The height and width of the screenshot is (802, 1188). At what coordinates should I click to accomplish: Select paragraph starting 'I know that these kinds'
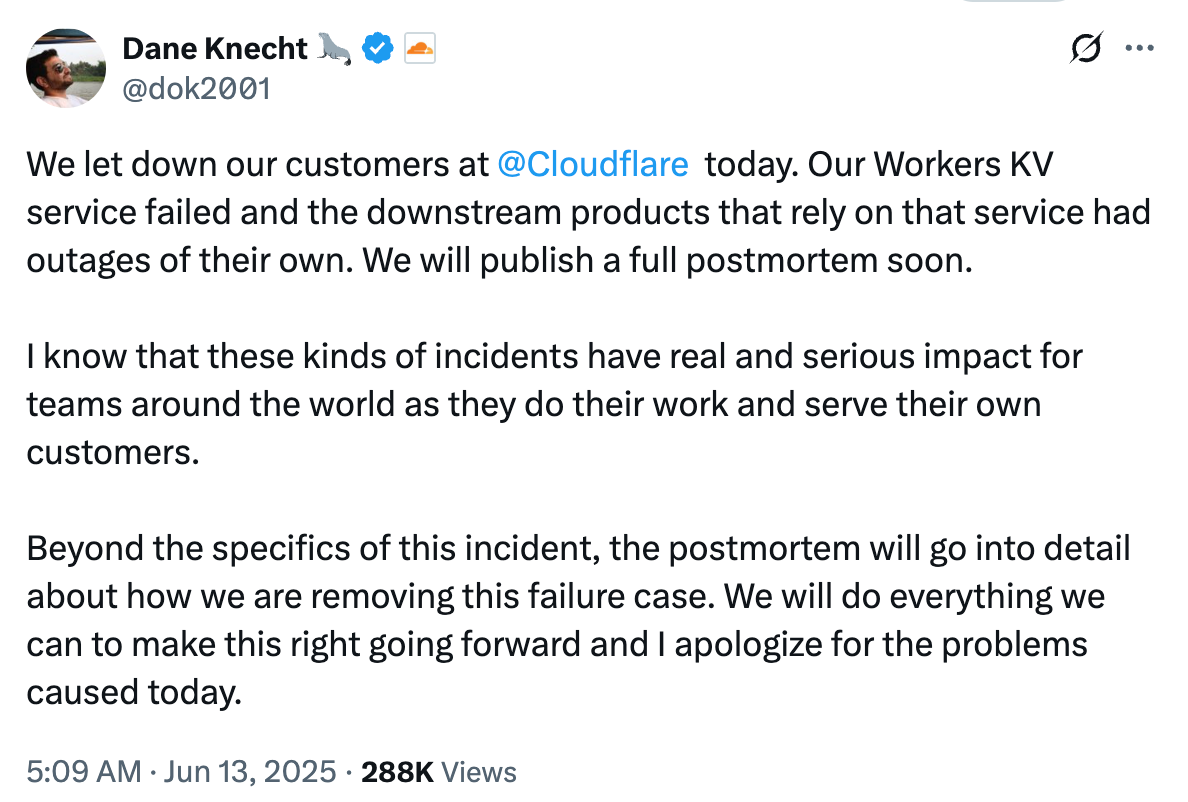pos(555,404)
